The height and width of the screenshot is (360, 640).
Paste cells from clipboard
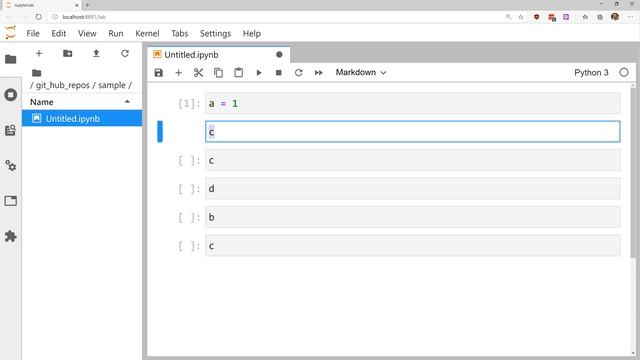pyautogui.click(x=238, y=73)
